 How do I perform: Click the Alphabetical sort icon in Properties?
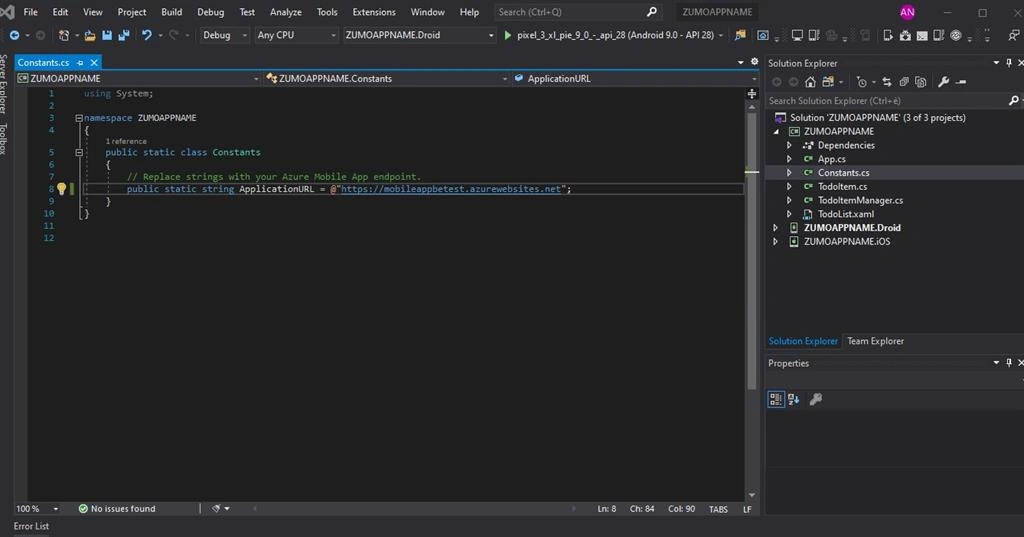[793, 399]
